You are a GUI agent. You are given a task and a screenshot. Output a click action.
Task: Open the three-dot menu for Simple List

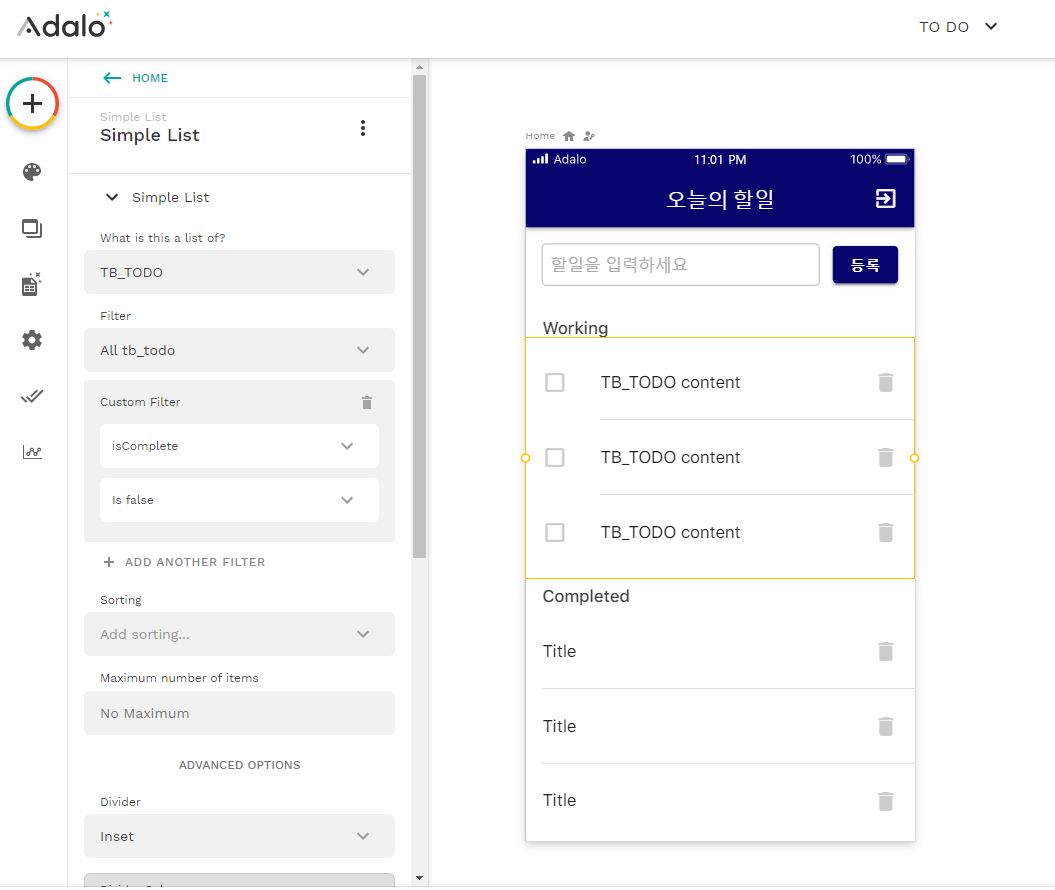(363, 128)
